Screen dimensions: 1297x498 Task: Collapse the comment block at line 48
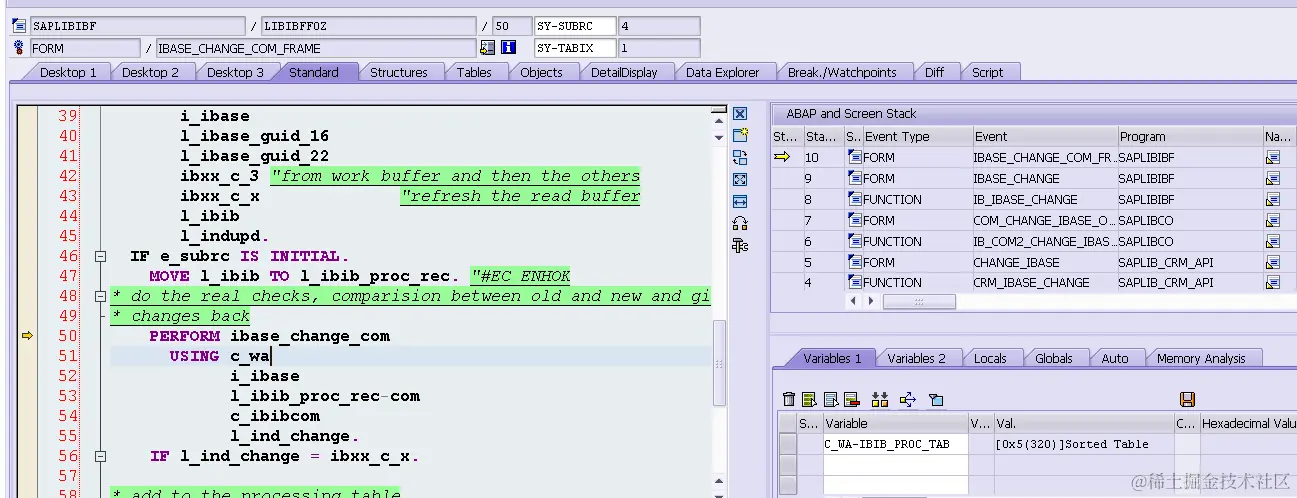coord(100,296)
